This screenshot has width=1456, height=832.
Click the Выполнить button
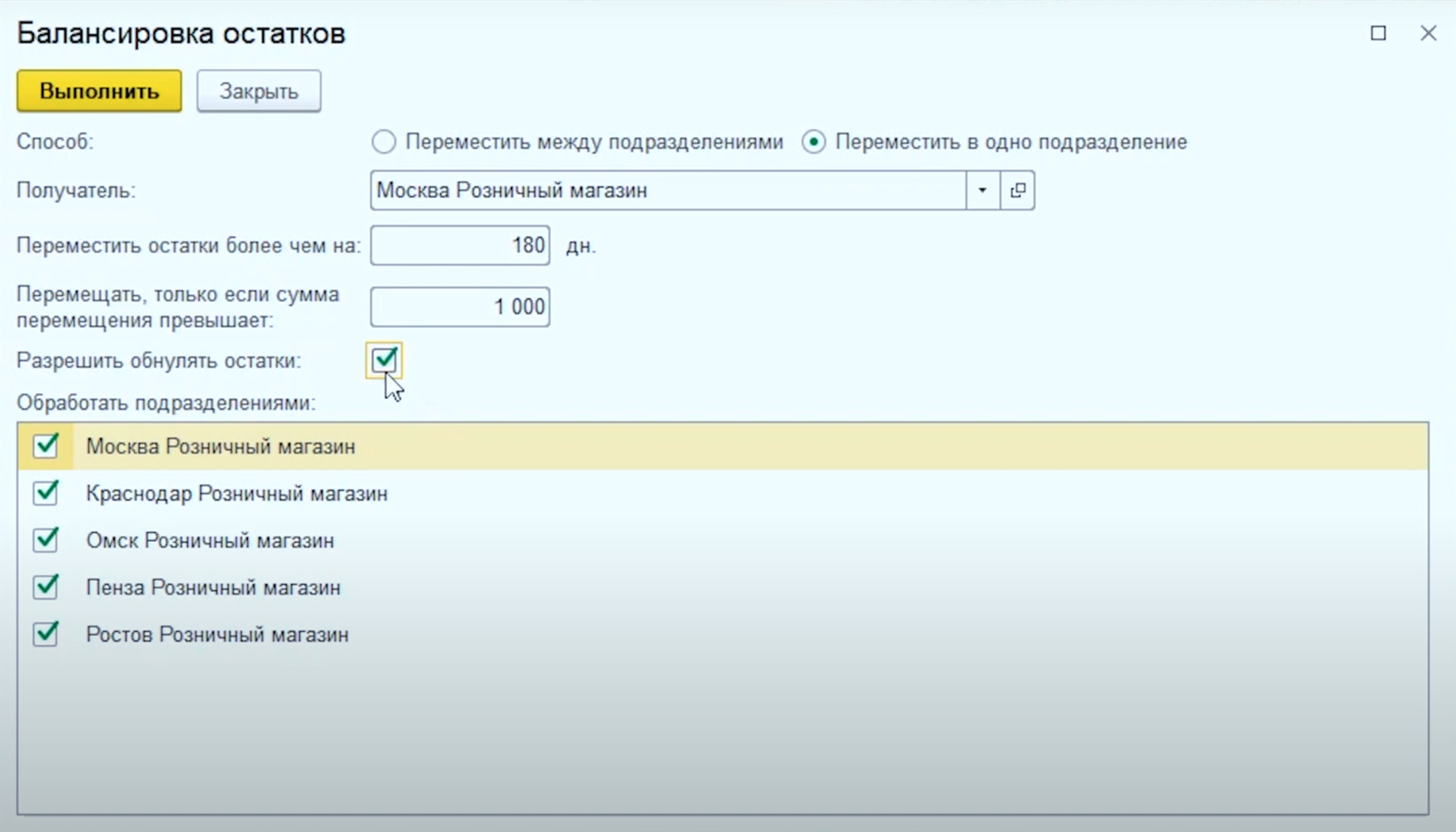click(x=99, y=91)
